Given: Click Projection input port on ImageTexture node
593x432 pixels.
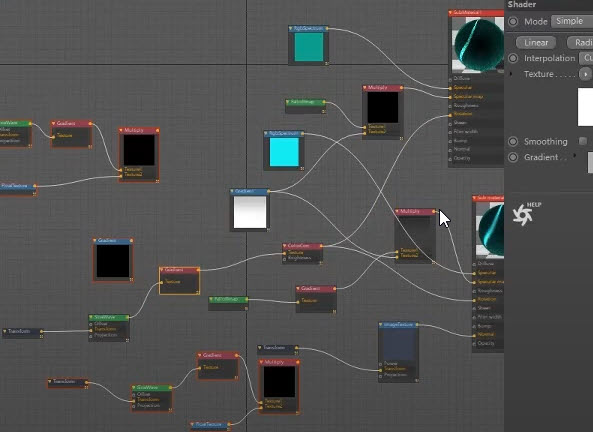Looking at the screenshot, I should [380, 375].
